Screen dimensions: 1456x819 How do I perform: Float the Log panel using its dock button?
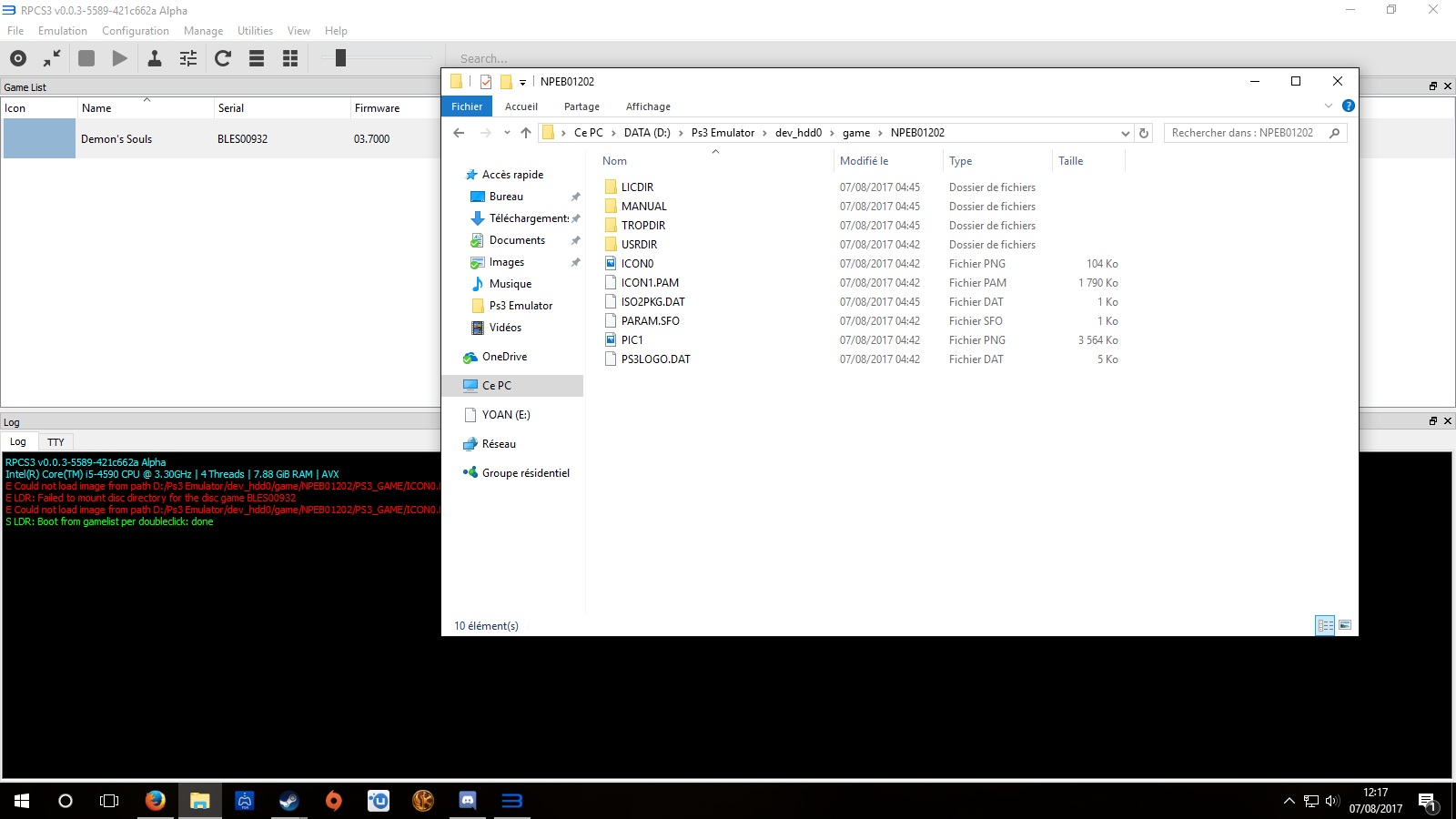pos(1432,421)
